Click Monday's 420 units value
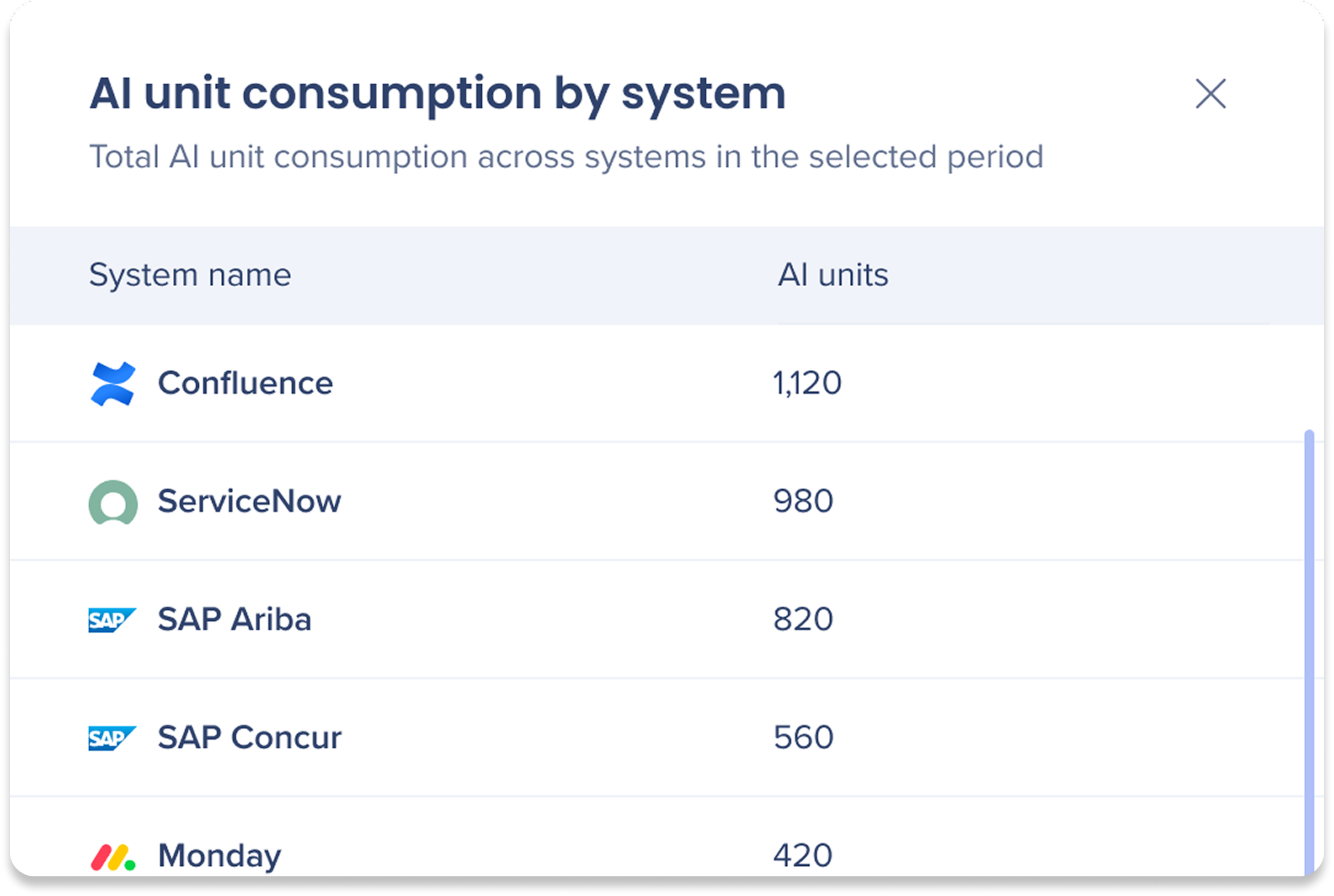Viewport: 1334px width, 896px height. point(803,855)
